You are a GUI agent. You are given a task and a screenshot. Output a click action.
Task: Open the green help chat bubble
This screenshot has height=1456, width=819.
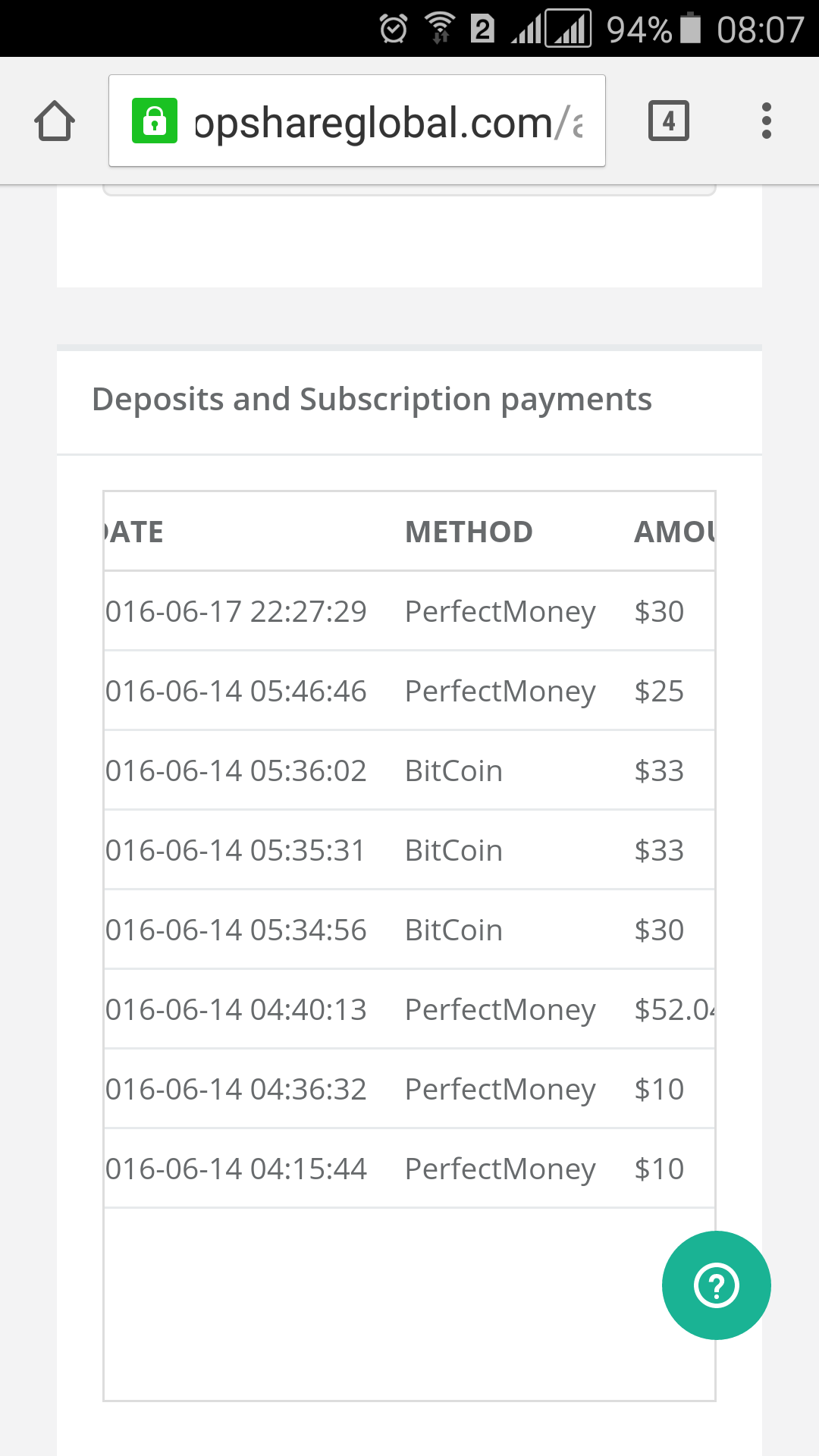tap(716, 1285)
